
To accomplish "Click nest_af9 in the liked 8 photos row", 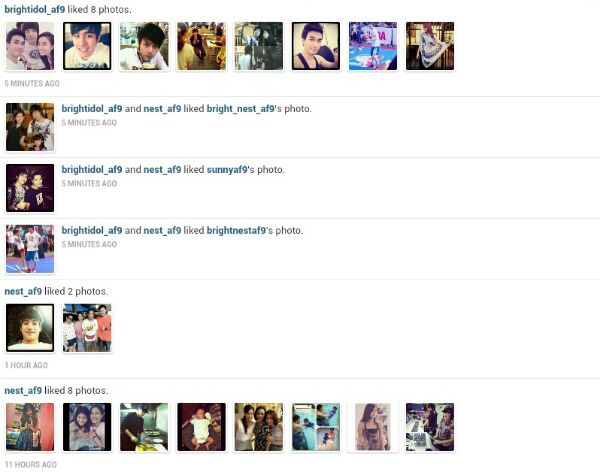I will (23, 390).
